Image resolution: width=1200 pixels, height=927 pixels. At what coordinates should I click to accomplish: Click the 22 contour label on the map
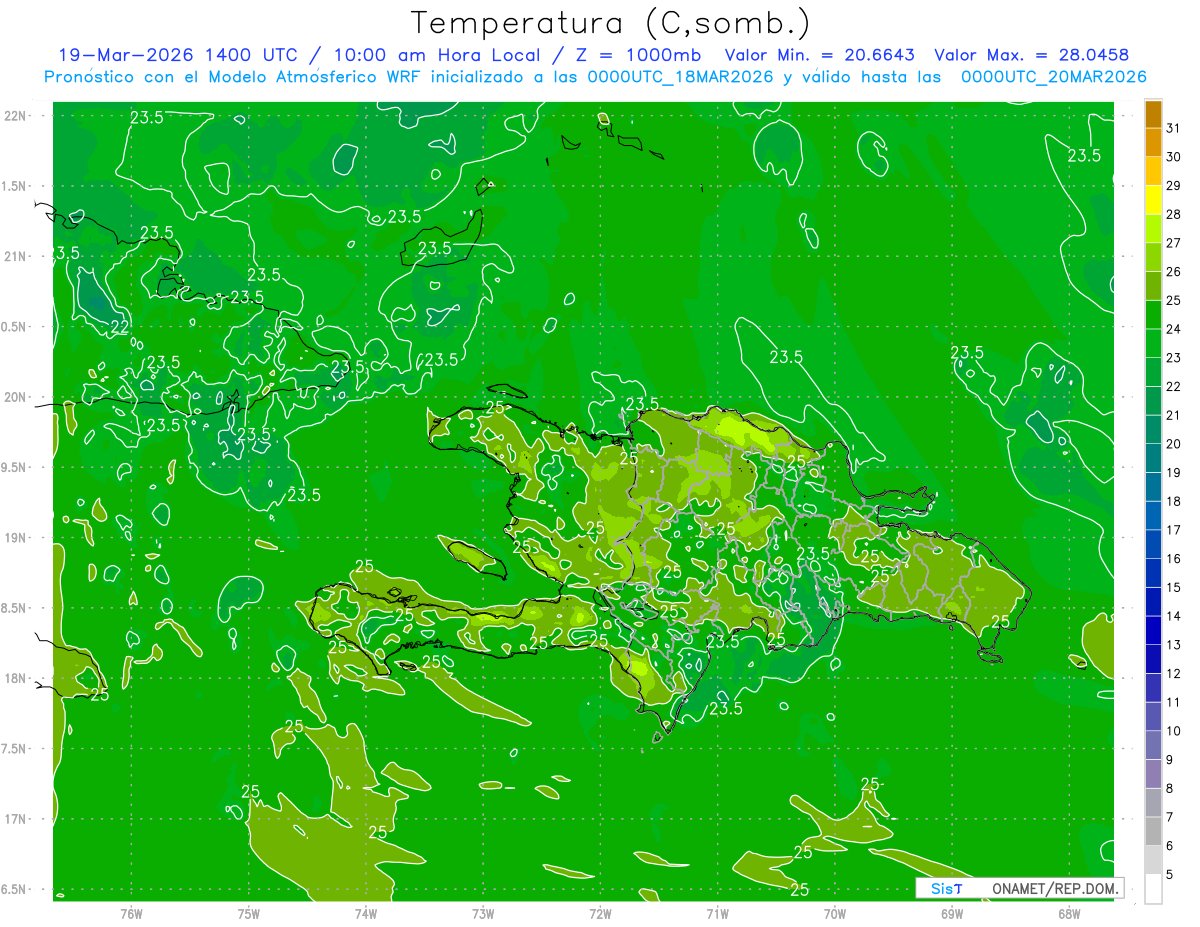[x=118, y=327]
